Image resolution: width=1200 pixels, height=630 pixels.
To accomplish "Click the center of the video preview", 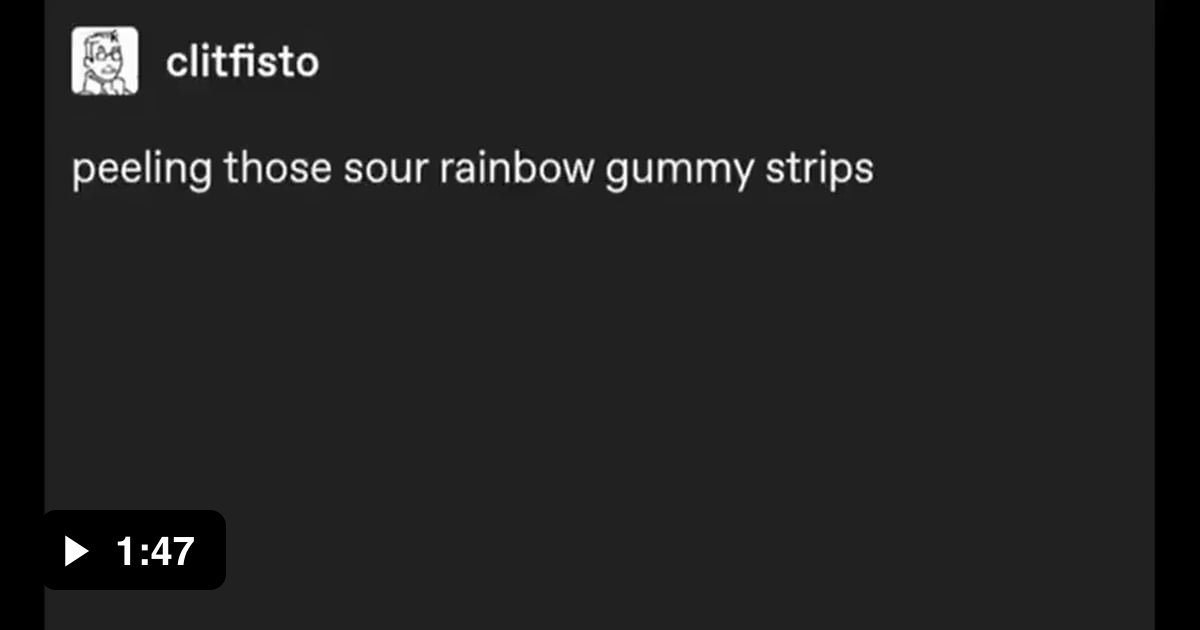I will click(x=600, y=315).
